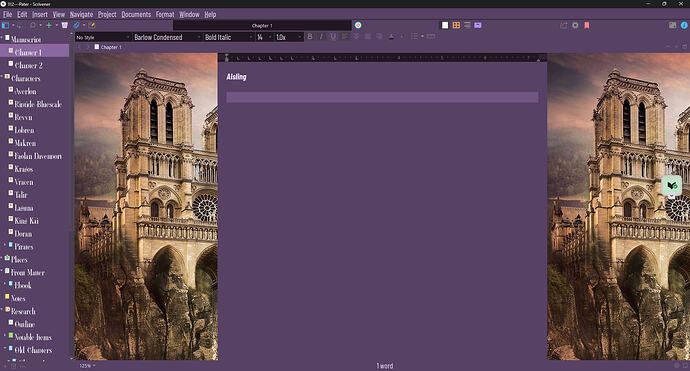Open the Navigate menu
The image size is (690, 371).
pos(81,15)
